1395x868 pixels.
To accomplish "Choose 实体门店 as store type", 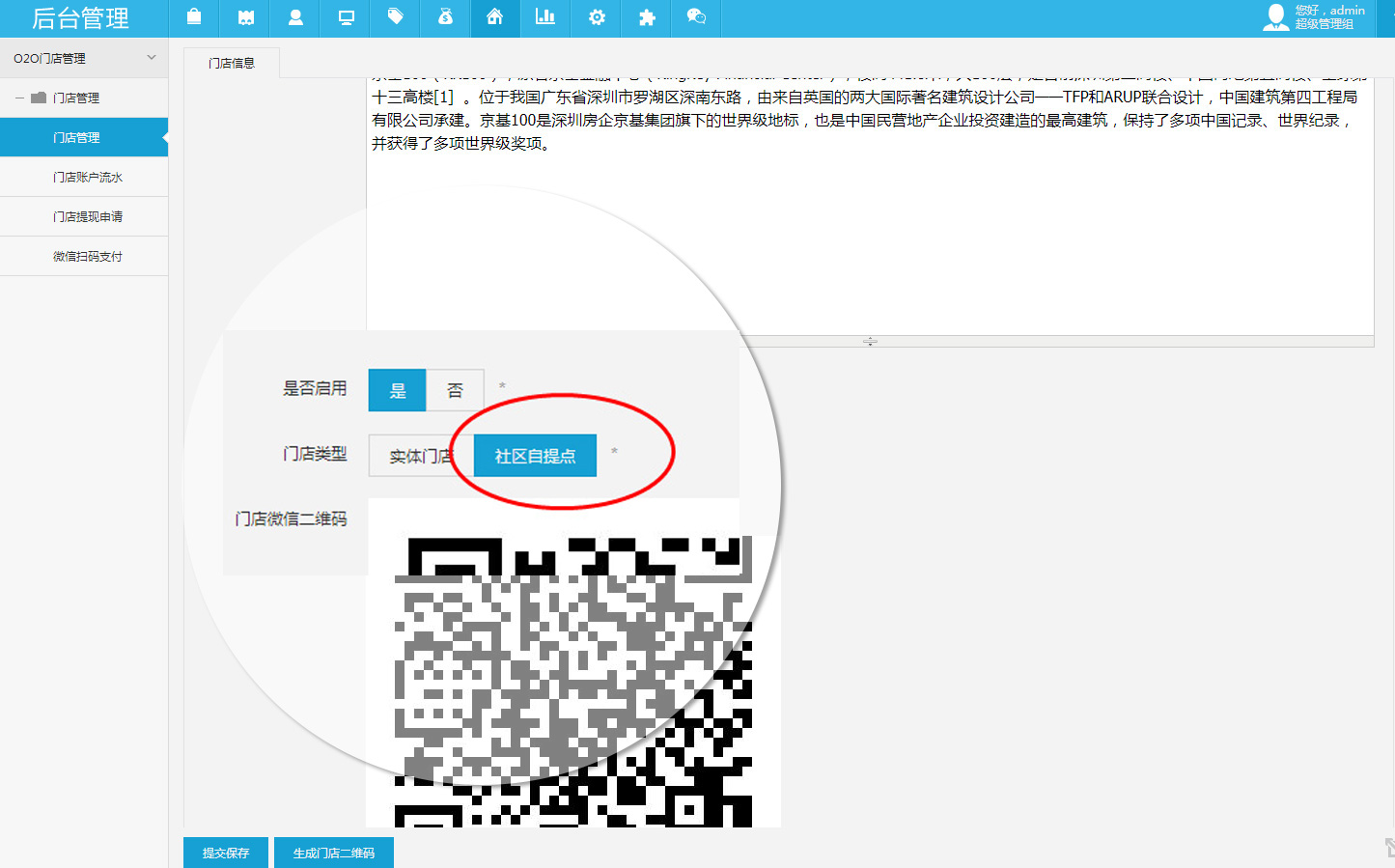I will click(421, 456).
